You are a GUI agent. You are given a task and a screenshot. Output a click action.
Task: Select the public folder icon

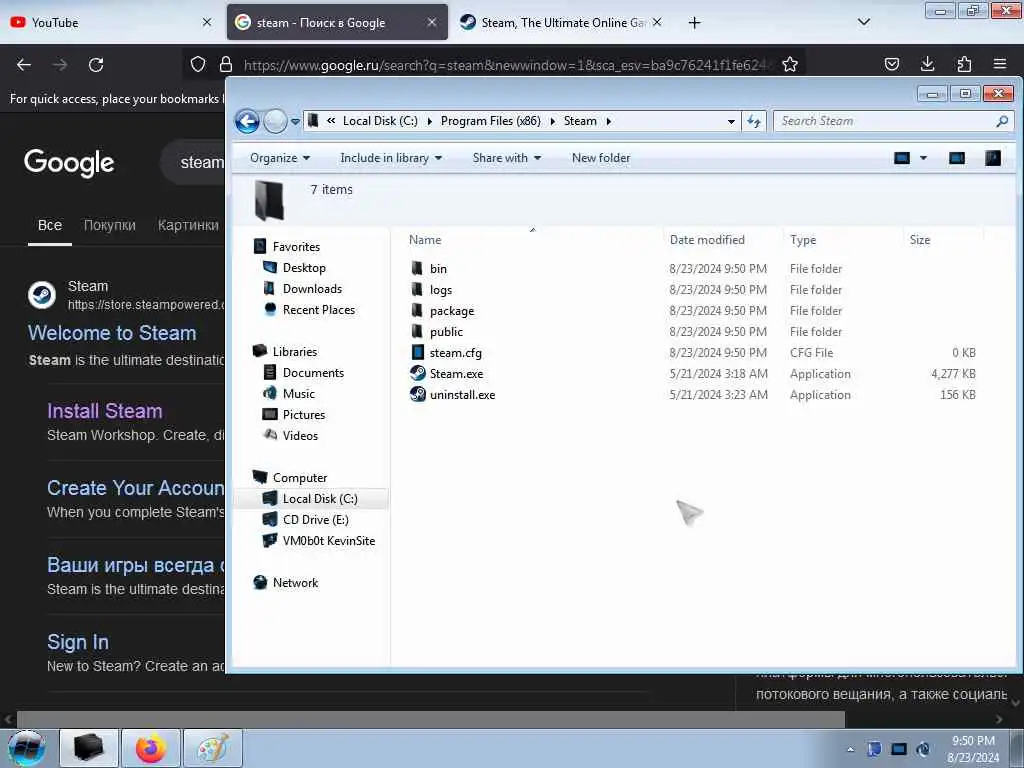417,331
